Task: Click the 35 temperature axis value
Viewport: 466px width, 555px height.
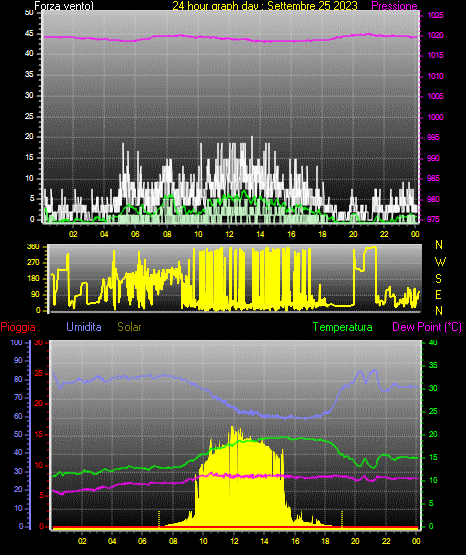Action: (433, 365)
